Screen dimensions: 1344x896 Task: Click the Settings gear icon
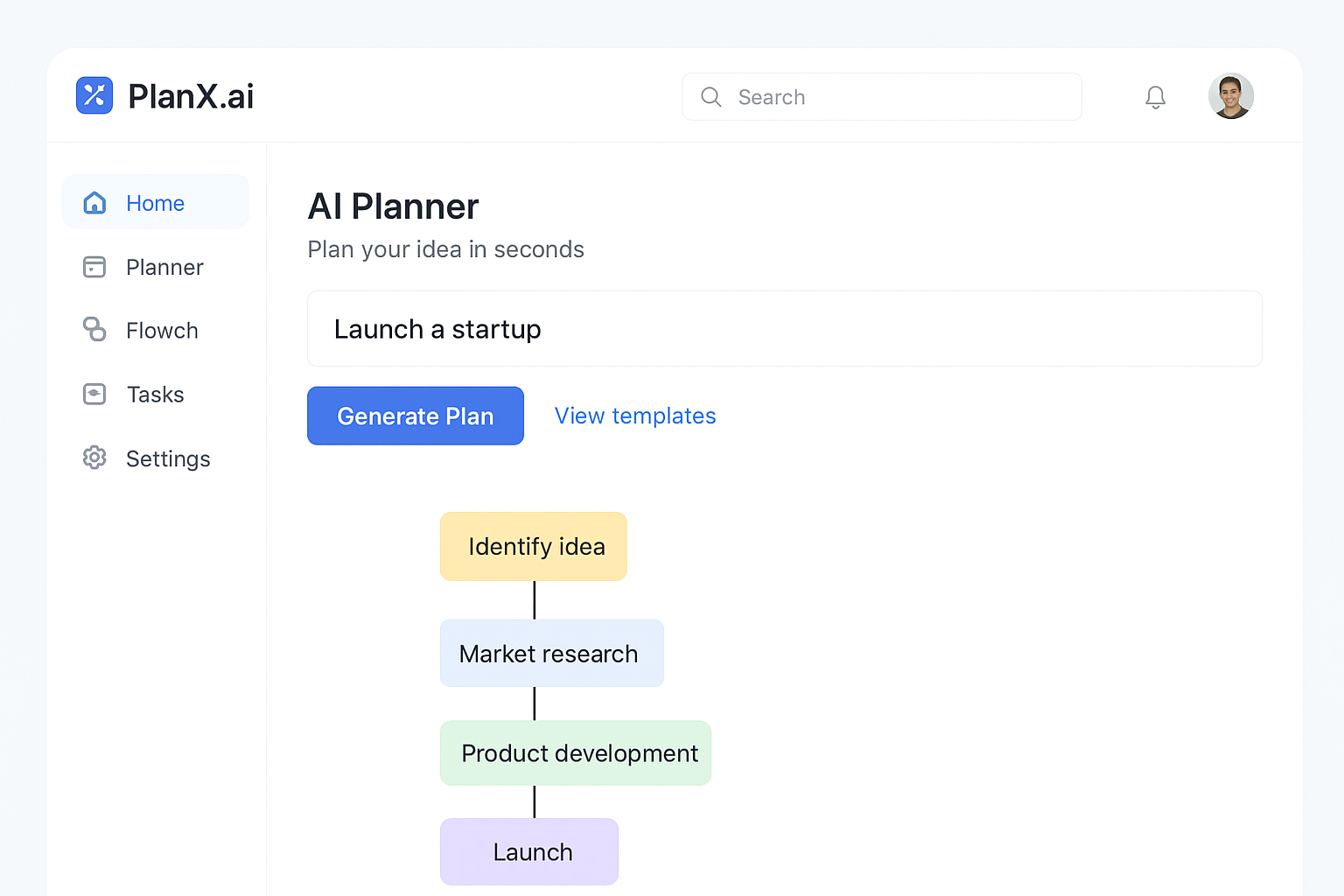click(x=94, y=458)
